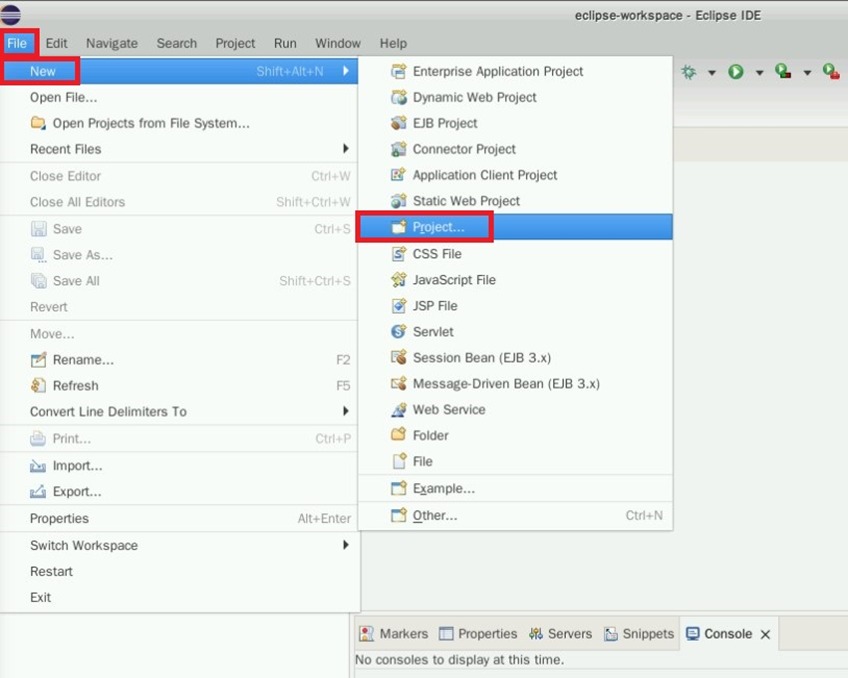The image size is (848, 678).
Task: Close the Console tab
Action: 765,634
